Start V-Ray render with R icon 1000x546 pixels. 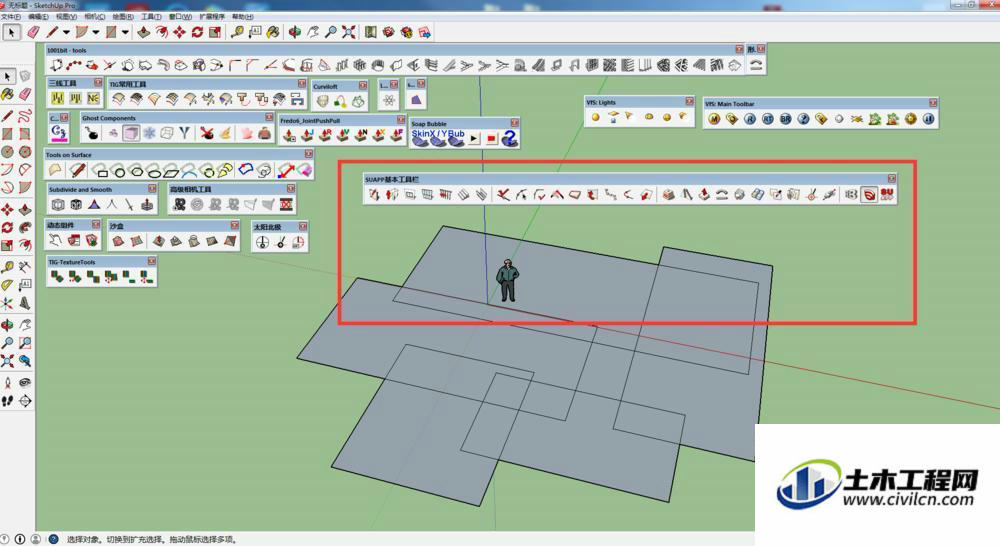[x=750, y=119]
